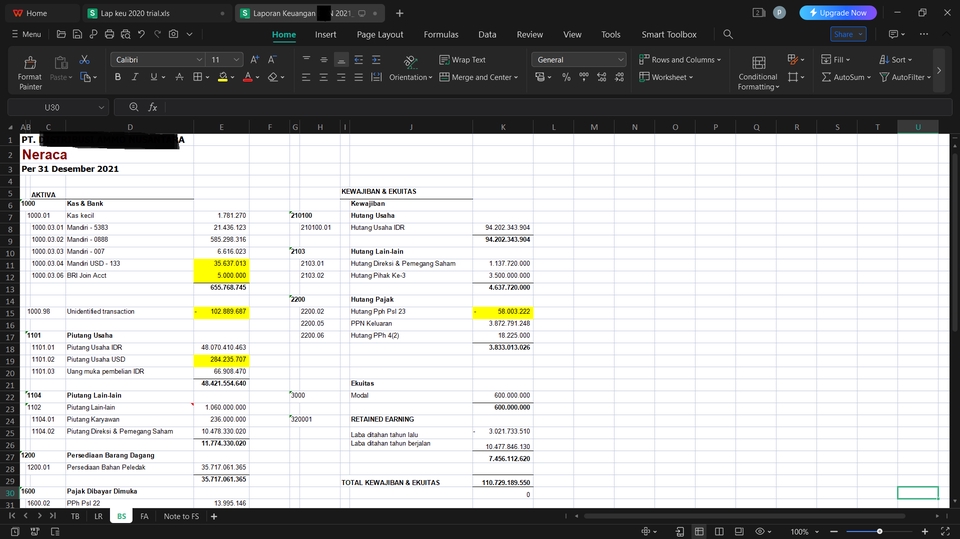Apply percent style with the % icon
Screen dimensions: 960x539
click(x=567, y=77)
